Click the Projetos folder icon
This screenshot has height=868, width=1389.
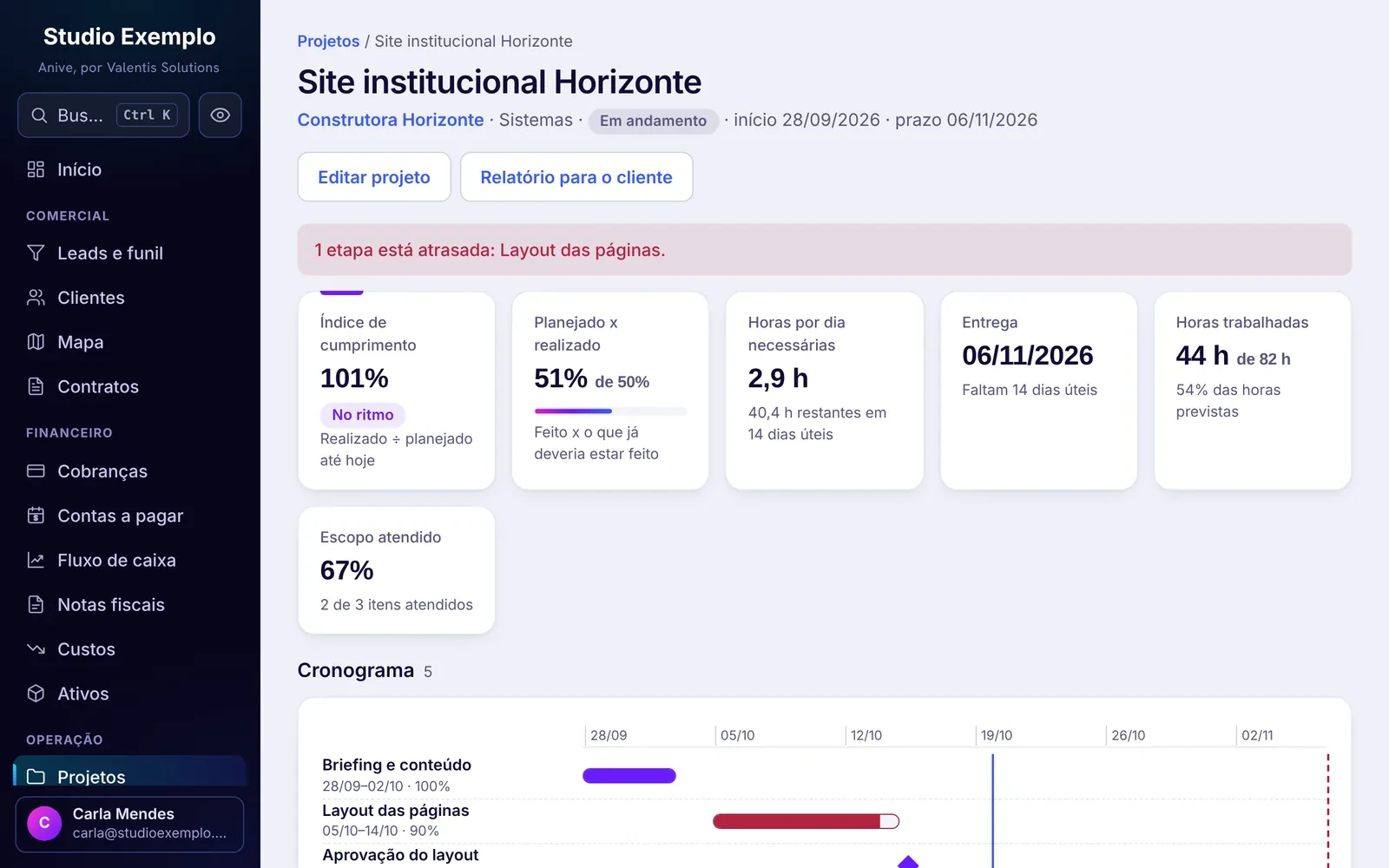pyautogui.click(x=36, y=776)
